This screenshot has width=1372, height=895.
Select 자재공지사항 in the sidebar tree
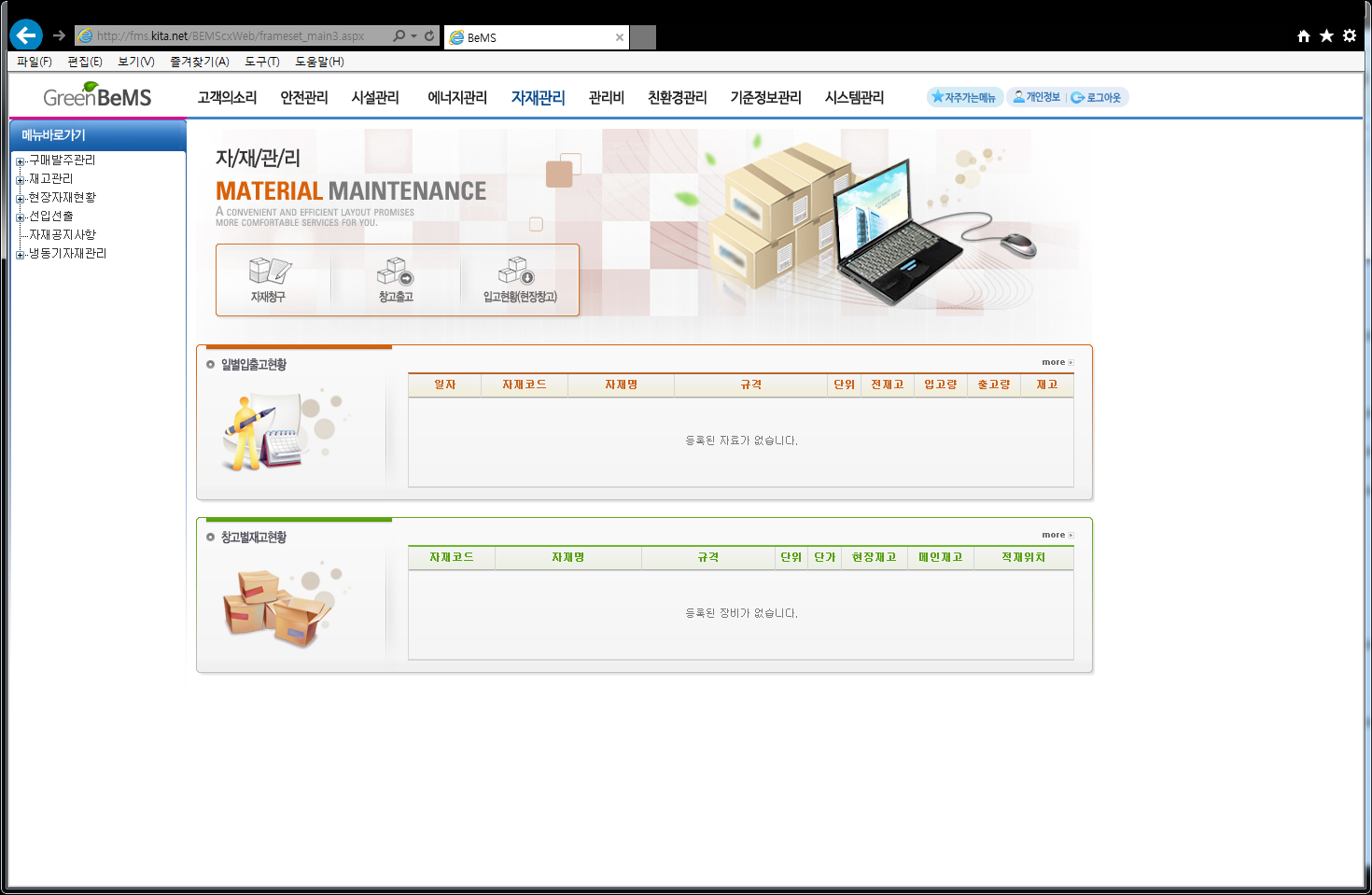63,235
